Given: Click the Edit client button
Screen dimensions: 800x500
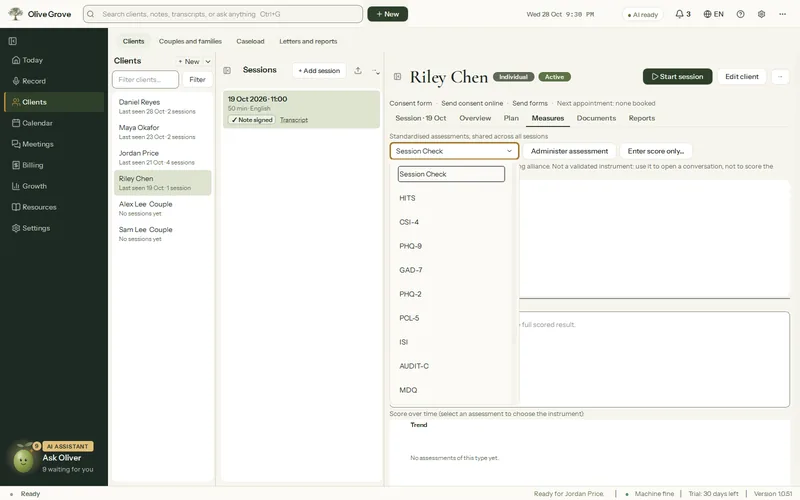Looking at the screenshot, I should pos(741,77).
